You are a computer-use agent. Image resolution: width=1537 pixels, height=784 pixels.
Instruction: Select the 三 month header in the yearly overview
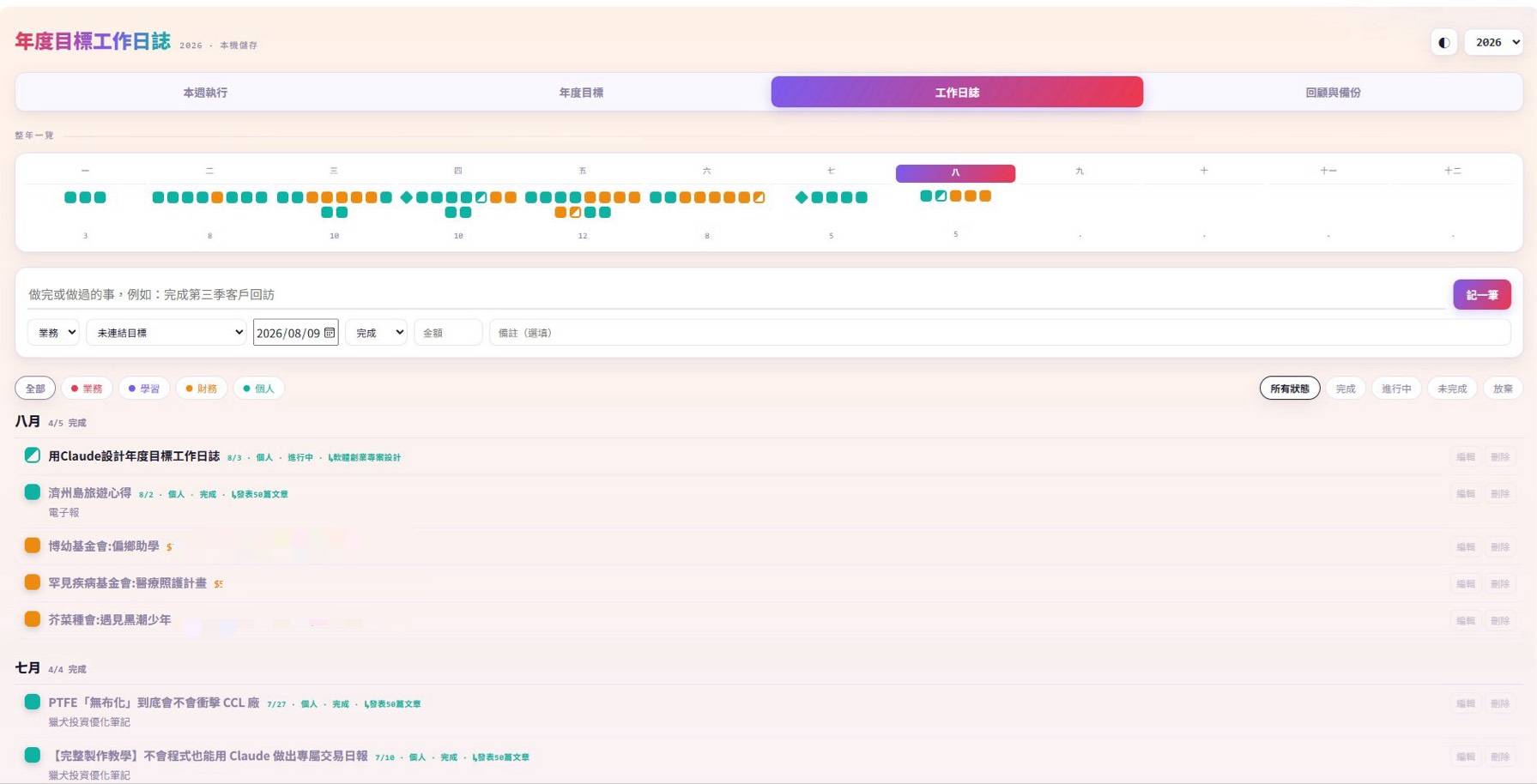tap(334, 171)
